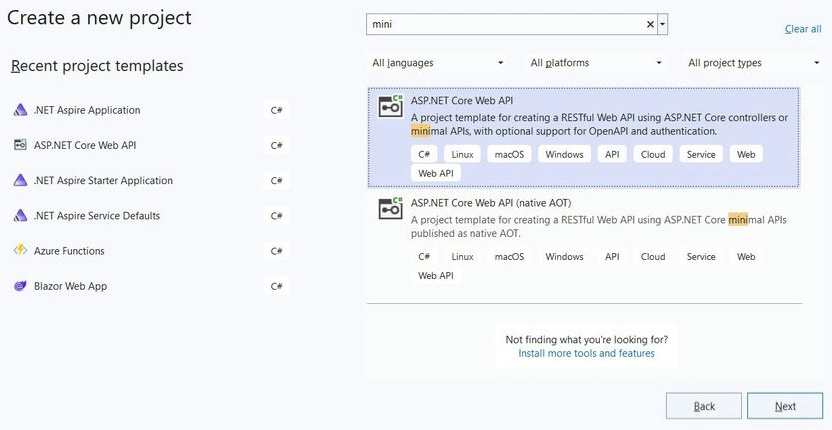Click the .NET Aspire Service Defaults icon
832x430 pixels.
click(20, 216)
